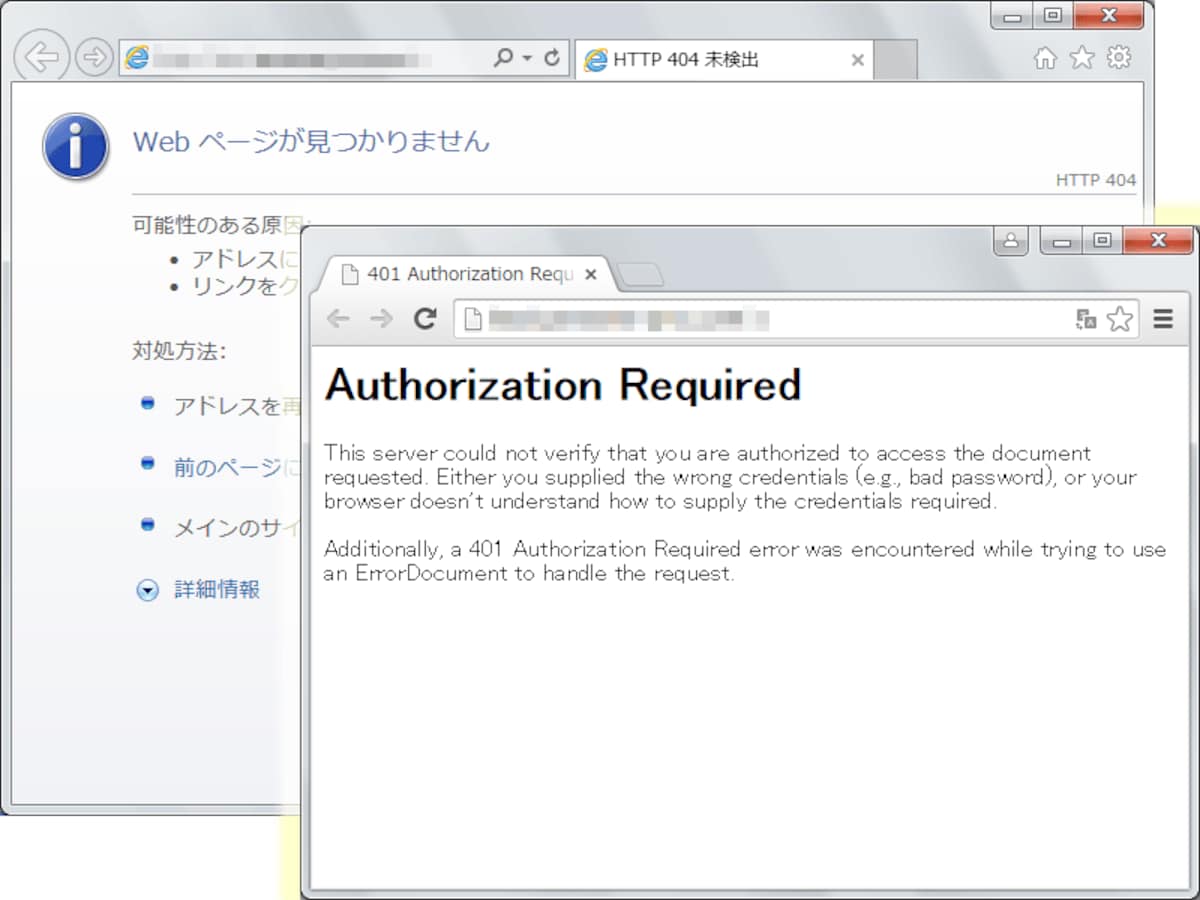The height and width of the screenshot is (900, 1200).
Task: Open the Chrome hamburger menu
Action: pyautogui.click(x=1163, y=320)
